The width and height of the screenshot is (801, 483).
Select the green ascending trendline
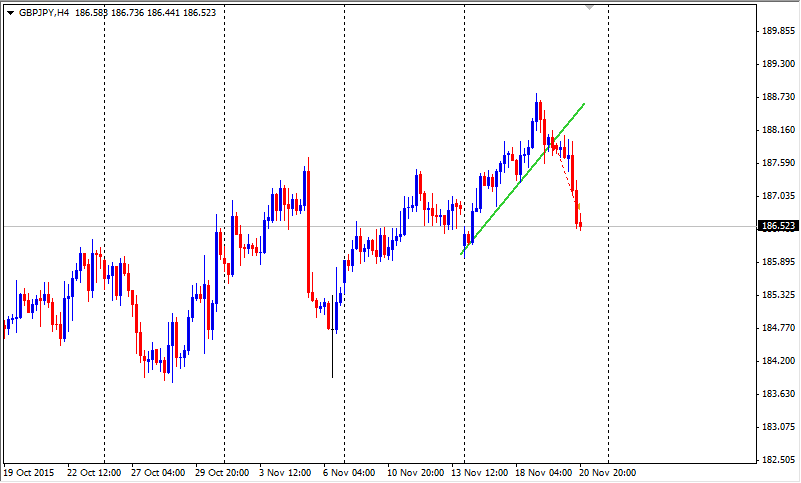(x=522, y=179)
